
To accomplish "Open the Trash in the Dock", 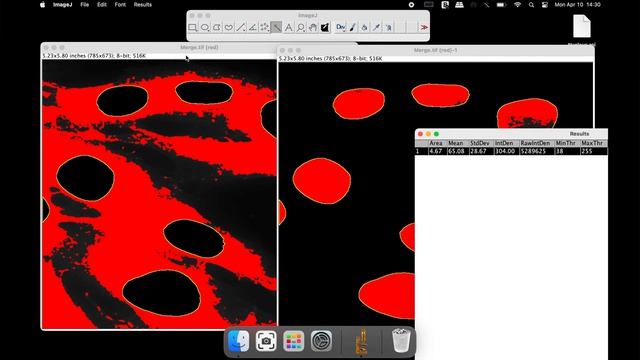I will (x=400, y=340).
